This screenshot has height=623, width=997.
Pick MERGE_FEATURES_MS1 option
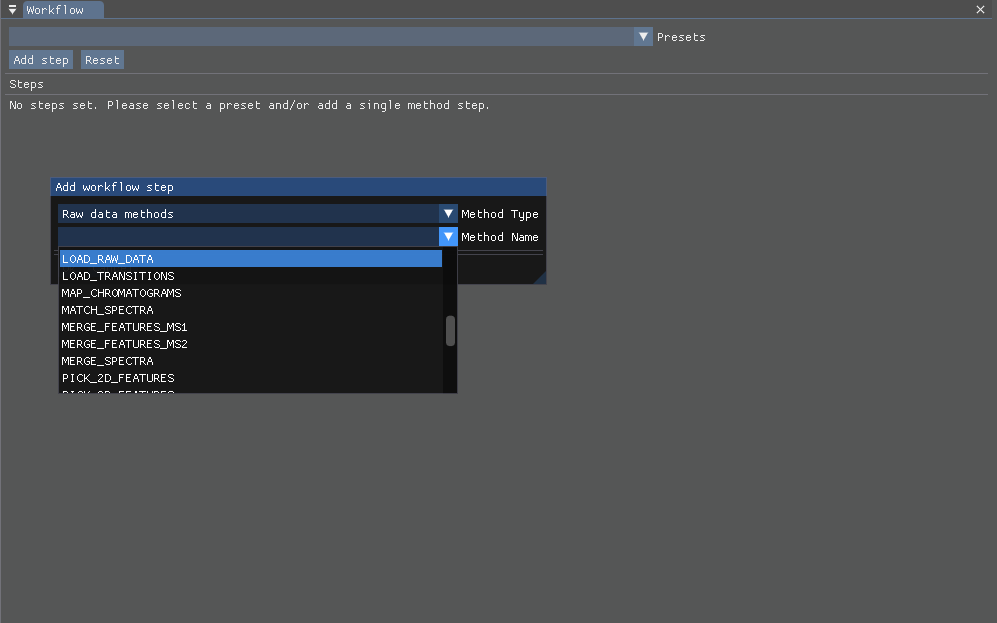point(251,327)
